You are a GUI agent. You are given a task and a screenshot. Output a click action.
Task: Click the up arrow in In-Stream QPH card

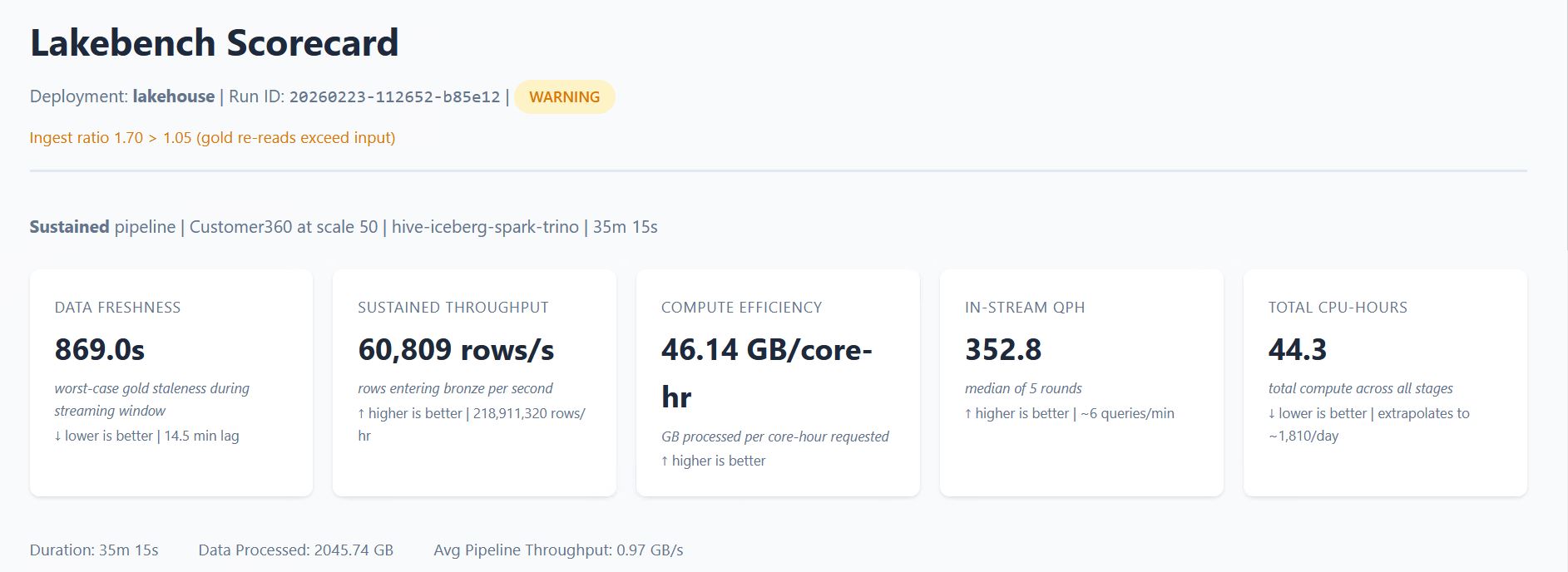click(x=968, y=414)
